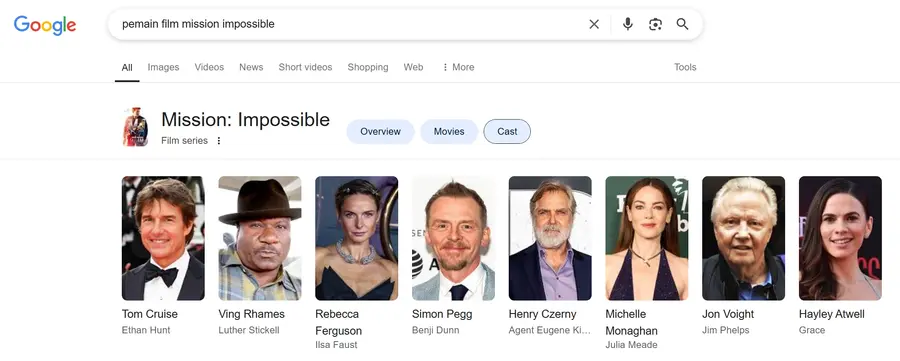Click the Simon Pegg name link
This screenshot has width=900, height=361.
(x=442, y=314)
